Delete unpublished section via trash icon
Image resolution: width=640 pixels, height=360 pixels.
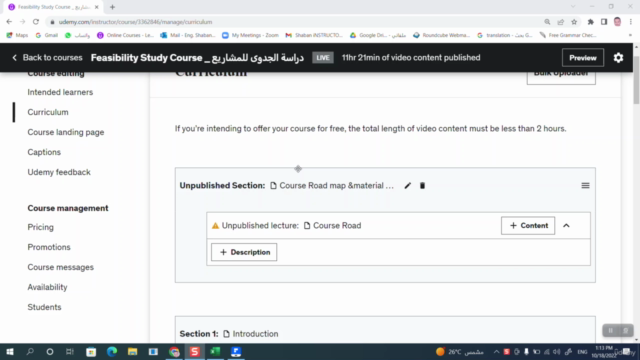pos(422,186)
